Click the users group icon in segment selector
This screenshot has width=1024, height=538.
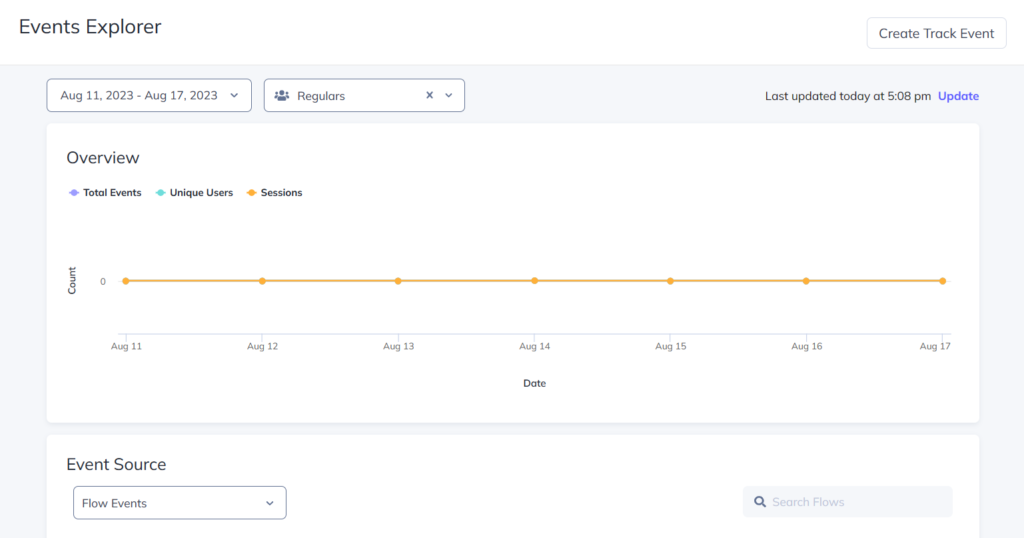[282, 96]
